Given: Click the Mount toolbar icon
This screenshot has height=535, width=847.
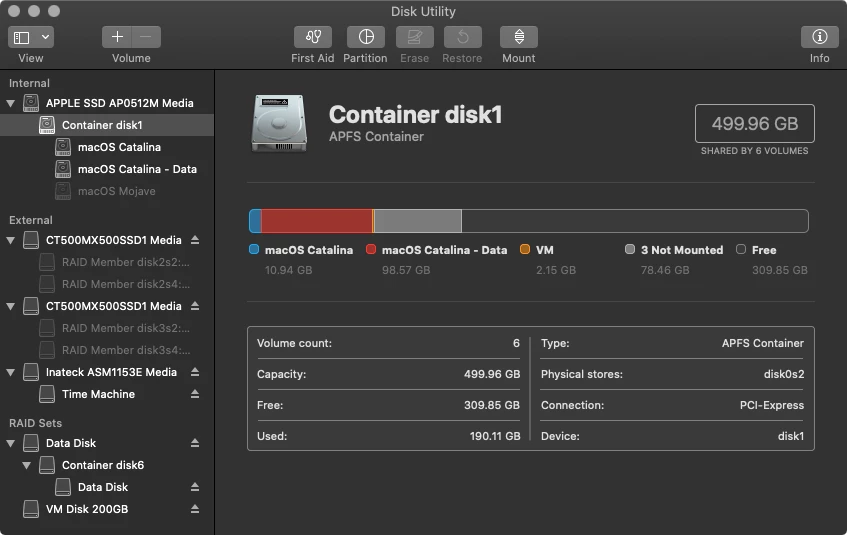Looking at the screenshot, I should 519,37.
